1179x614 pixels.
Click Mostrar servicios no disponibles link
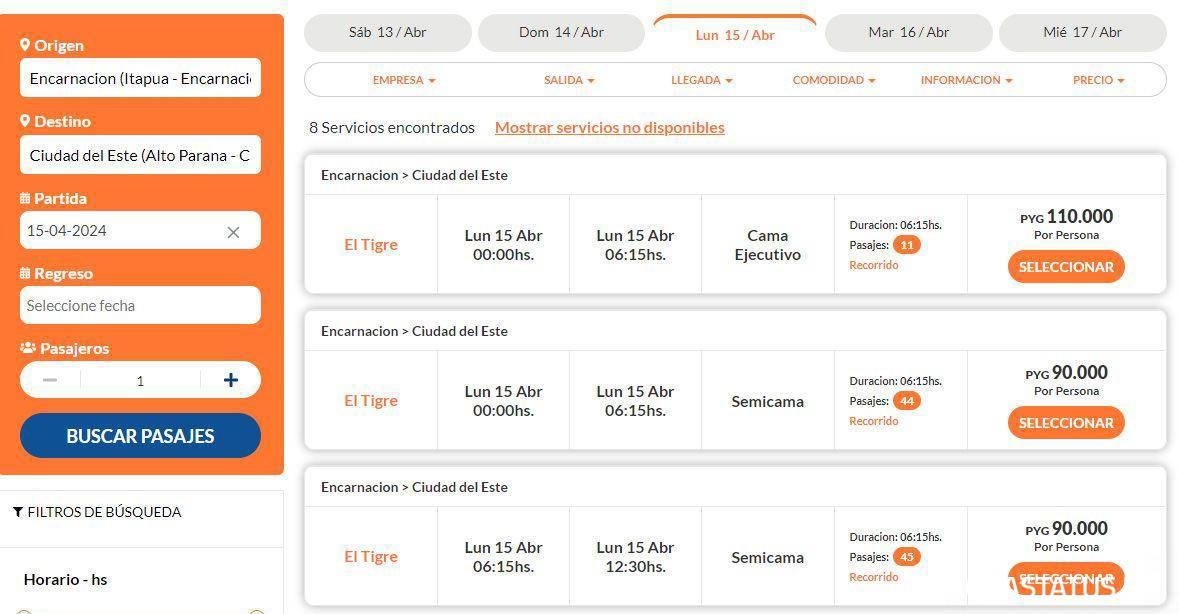click(x=609, y=128)
